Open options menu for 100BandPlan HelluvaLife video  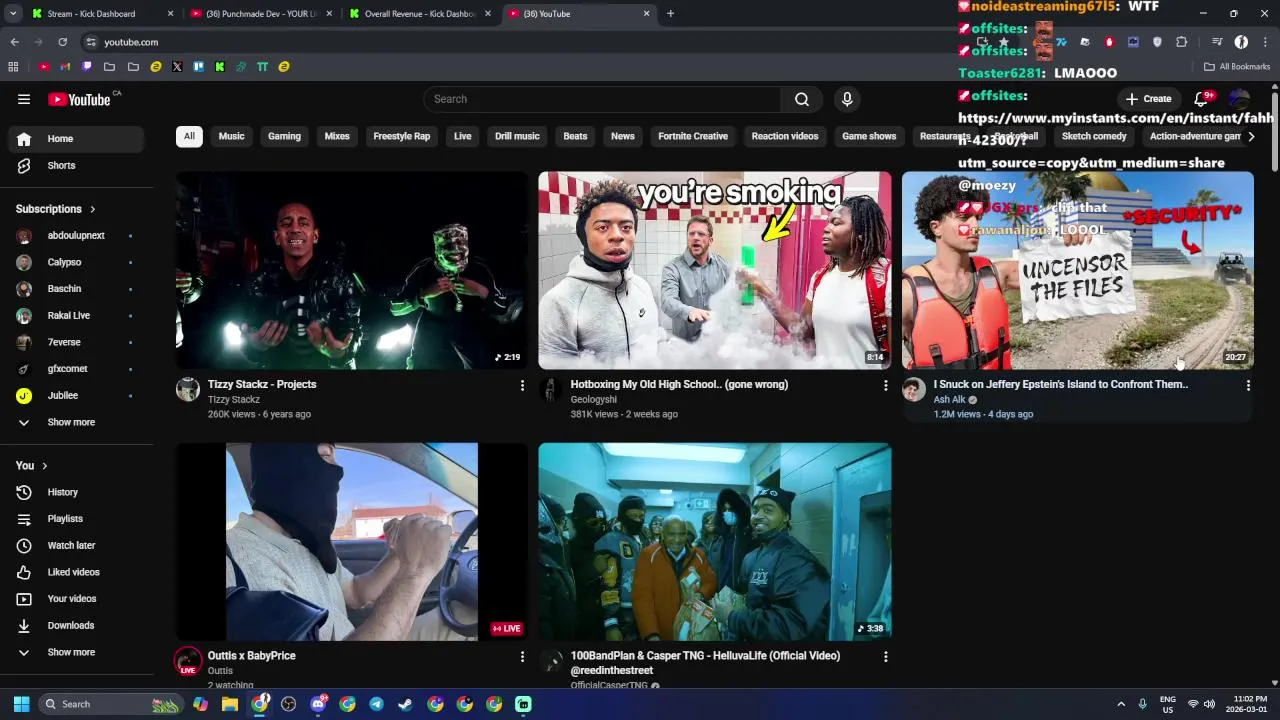pyautogui.click(x=885, y=656)
